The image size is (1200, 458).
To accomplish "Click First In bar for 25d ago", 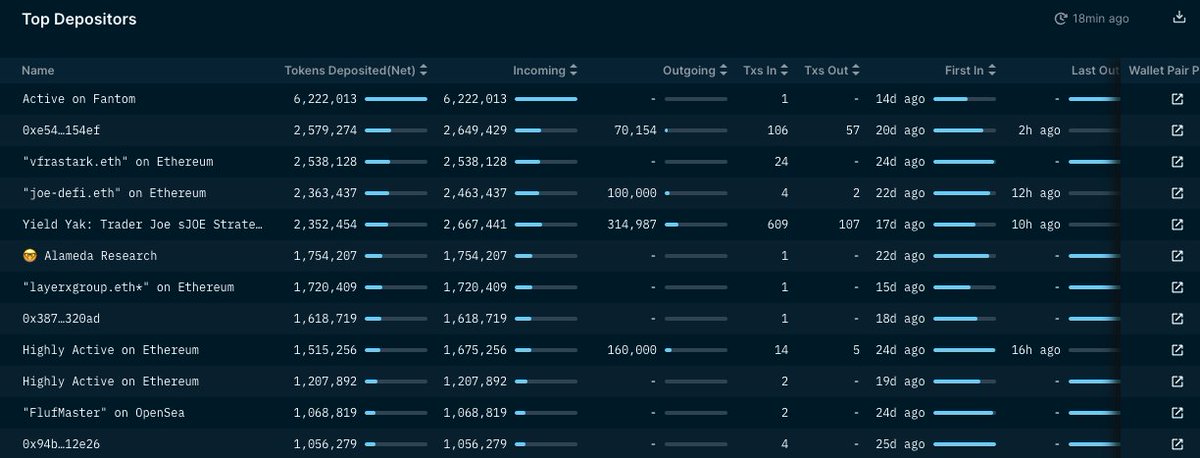I will (x=964, y=444).
